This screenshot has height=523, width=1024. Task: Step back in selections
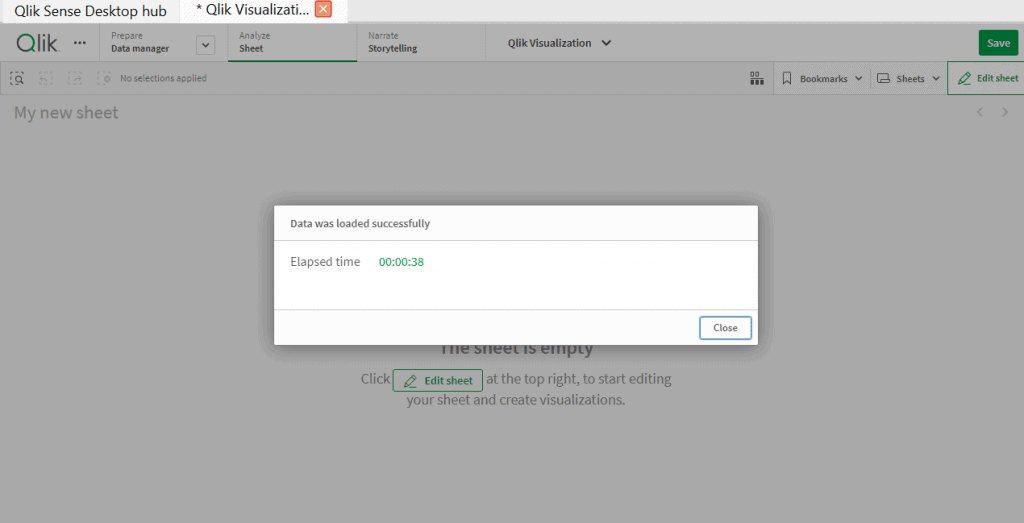click(x=46, y=78)
